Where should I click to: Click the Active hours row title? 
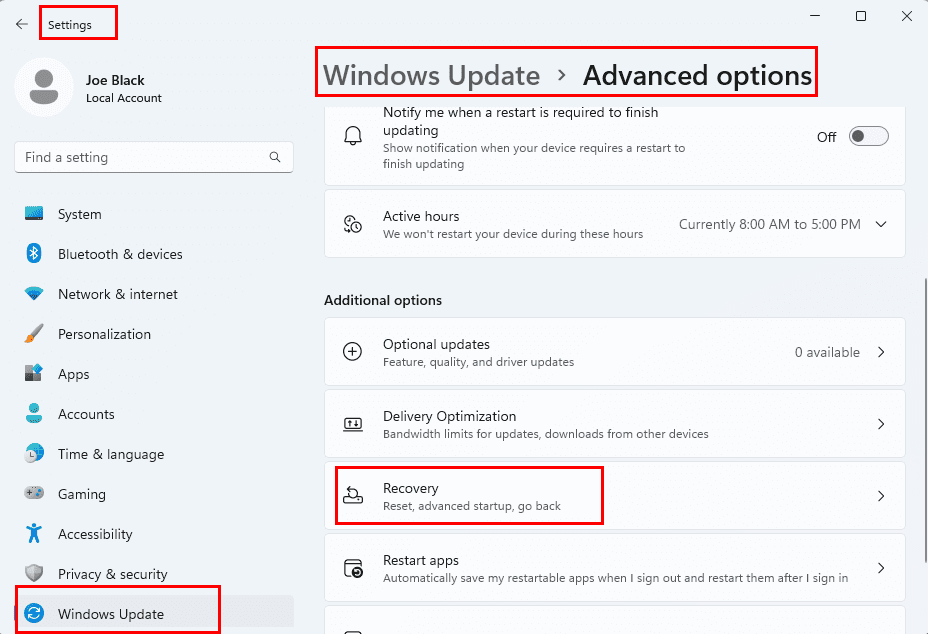(x=421, y=216)
